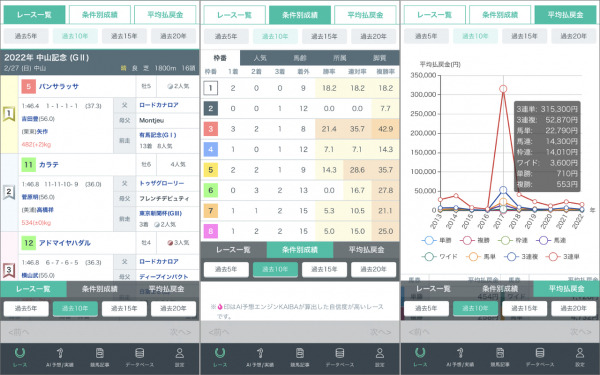This screenshot has width=600, height=375.
Task: Switch to the 人気 statistics tab
Action: click(x=260, y=58)
